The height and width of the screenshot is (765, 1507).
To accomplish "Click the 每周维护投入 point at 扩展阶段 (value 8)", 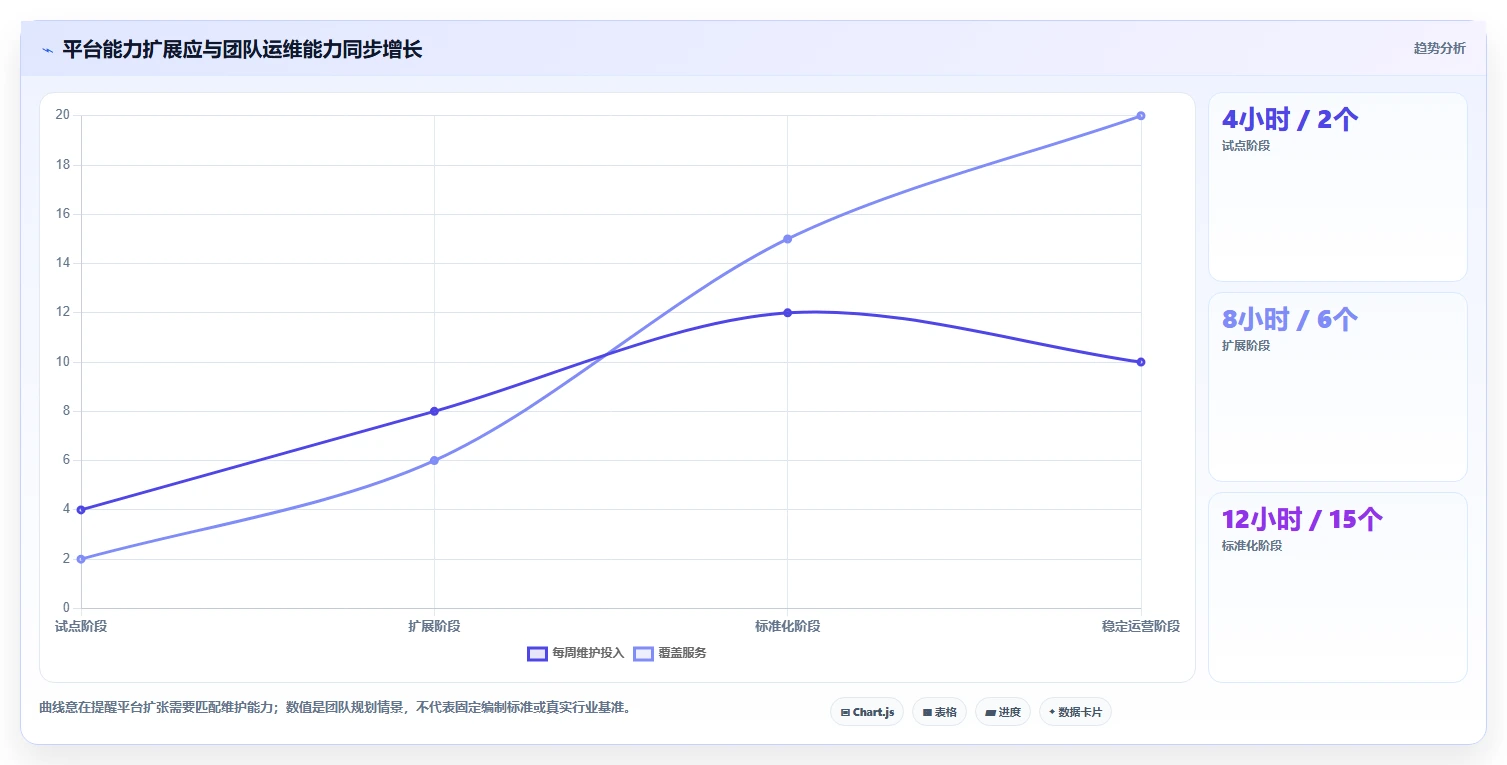I will 434,411.
